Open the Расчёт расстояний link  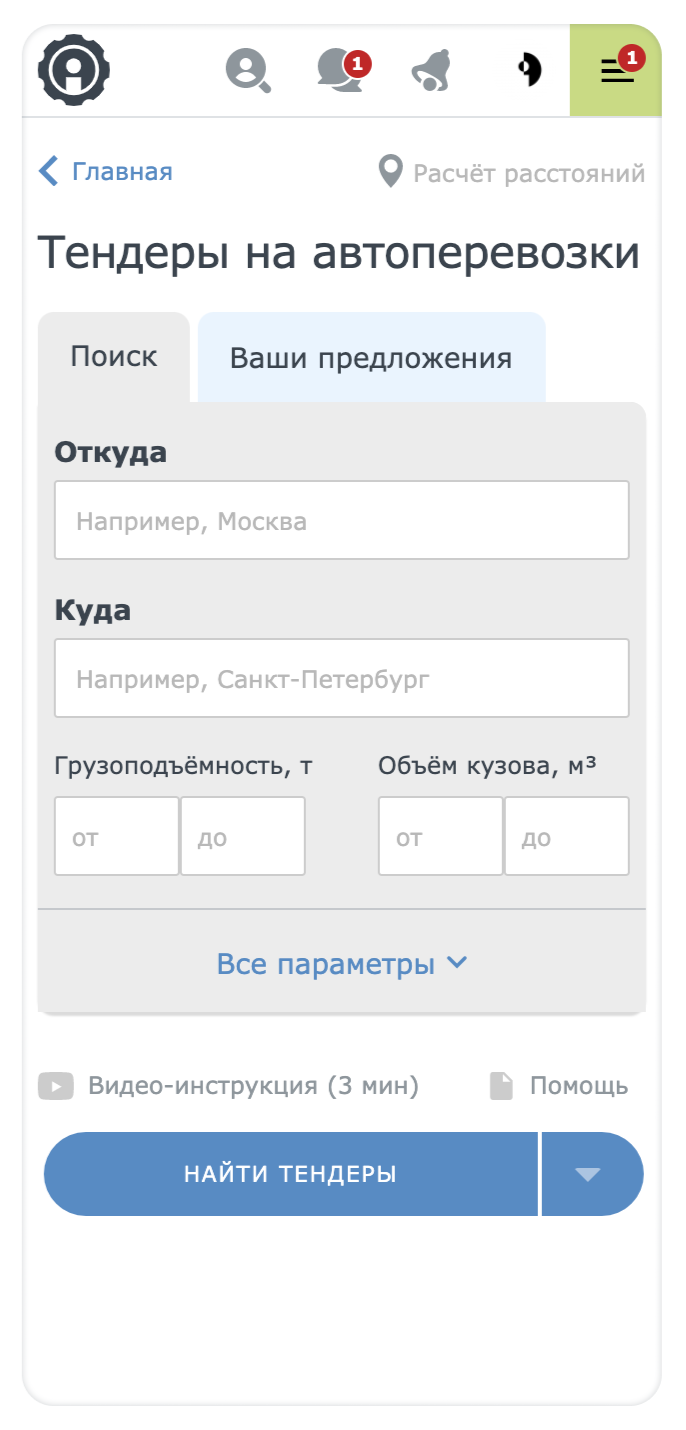(528, 174)
